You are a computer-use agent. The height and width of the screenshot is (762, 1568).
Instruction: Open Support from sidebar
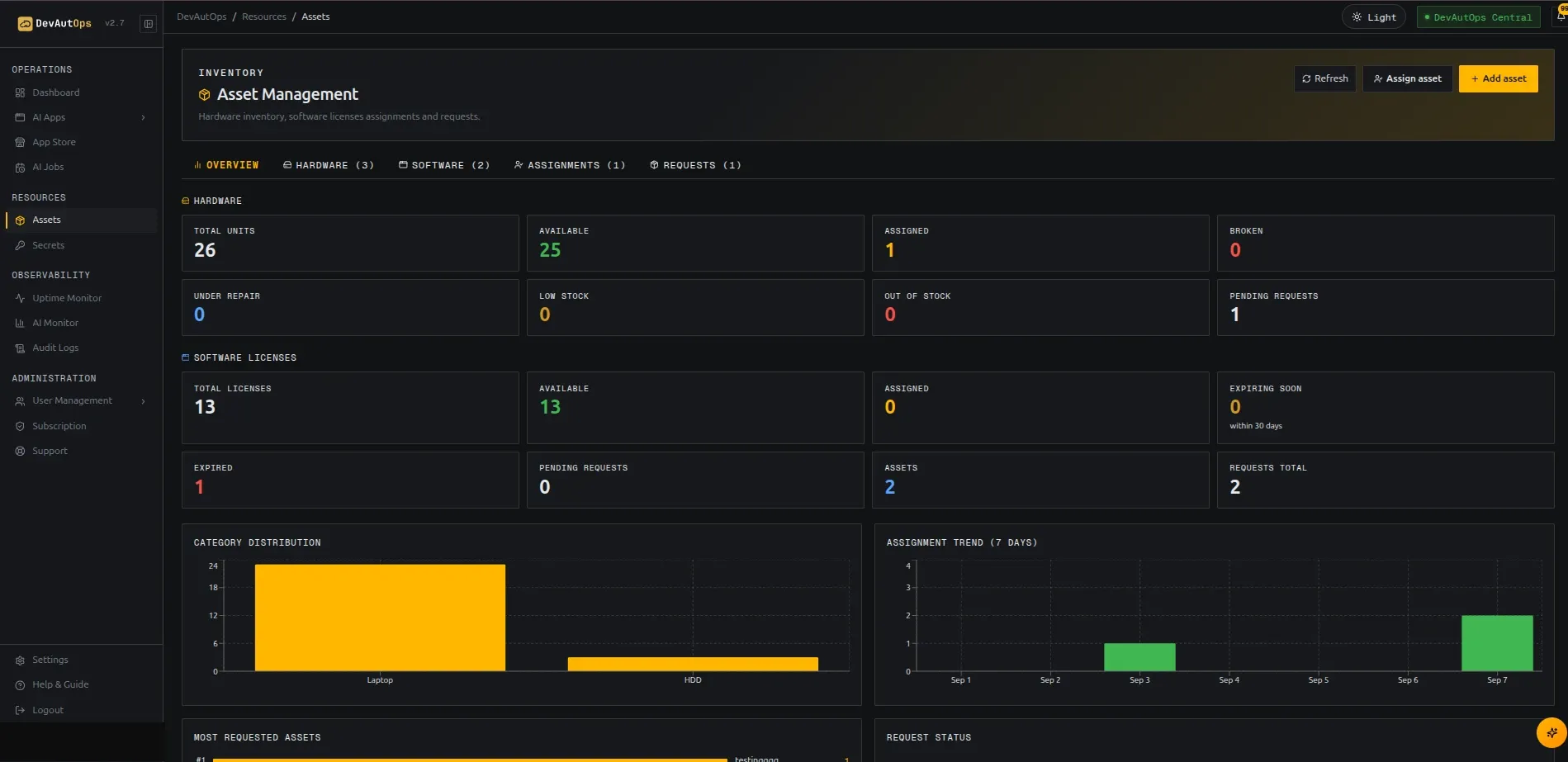coord(50,451)
